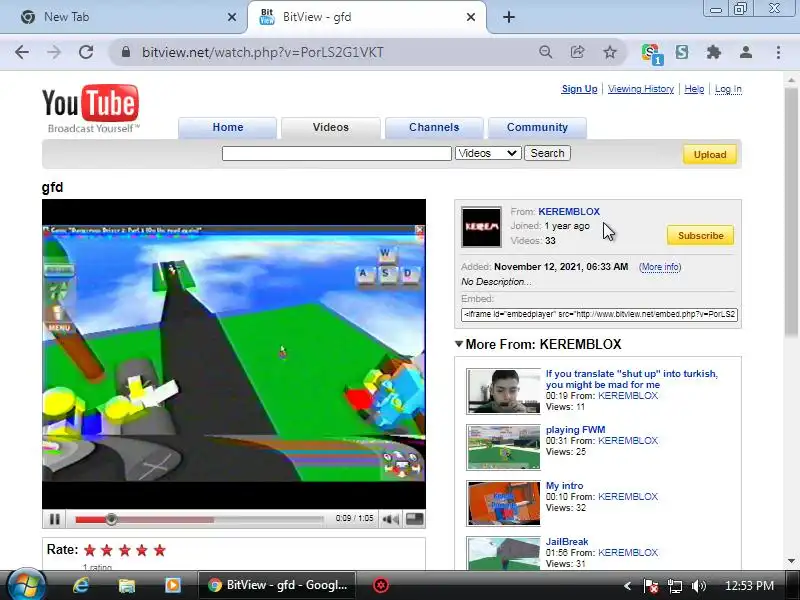Close the New Tab tab
Image resolution: width=800 pixels, height=600 pixels.
click(x=232, y=17)
